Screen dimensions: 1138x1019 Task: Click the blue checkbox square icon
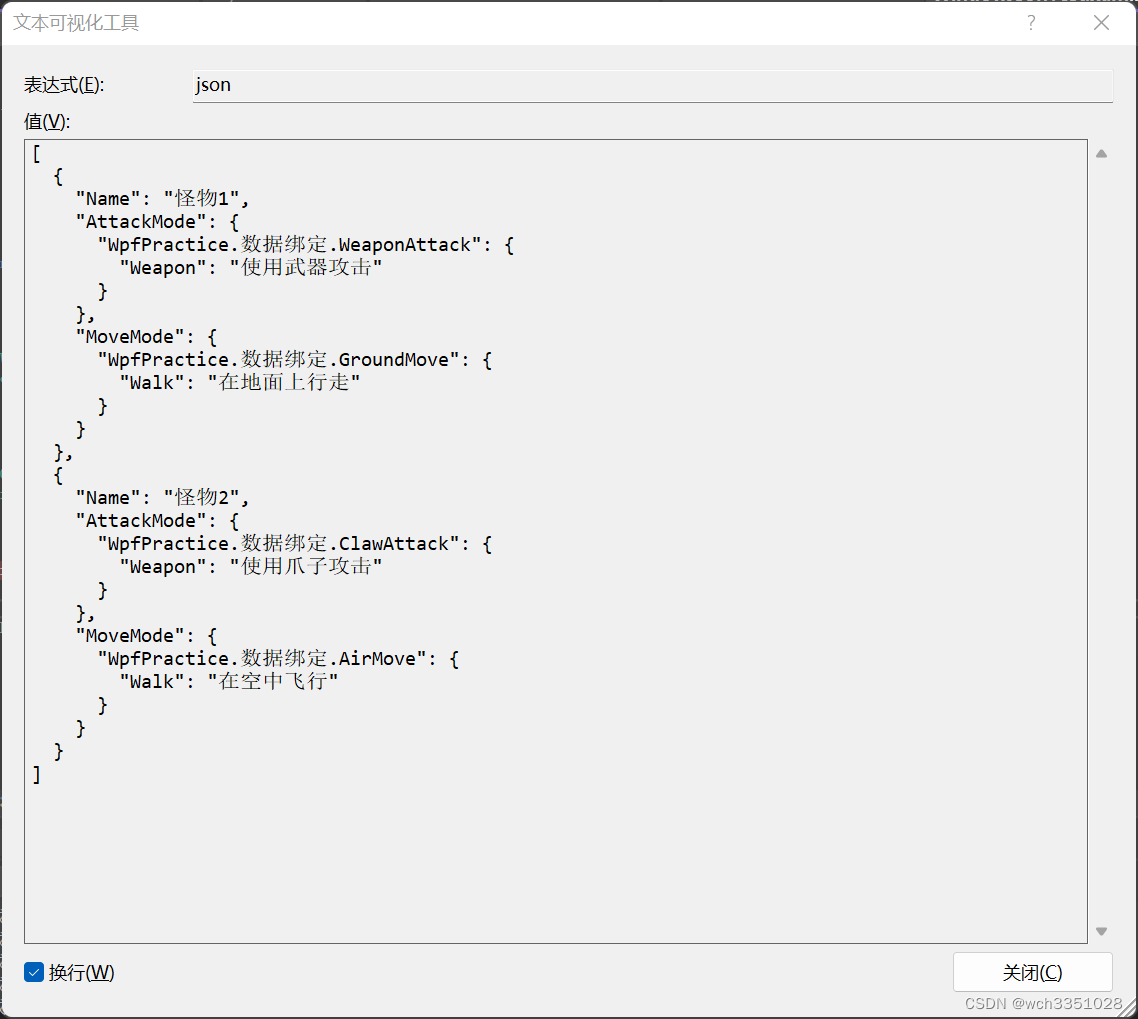(33, 972)
